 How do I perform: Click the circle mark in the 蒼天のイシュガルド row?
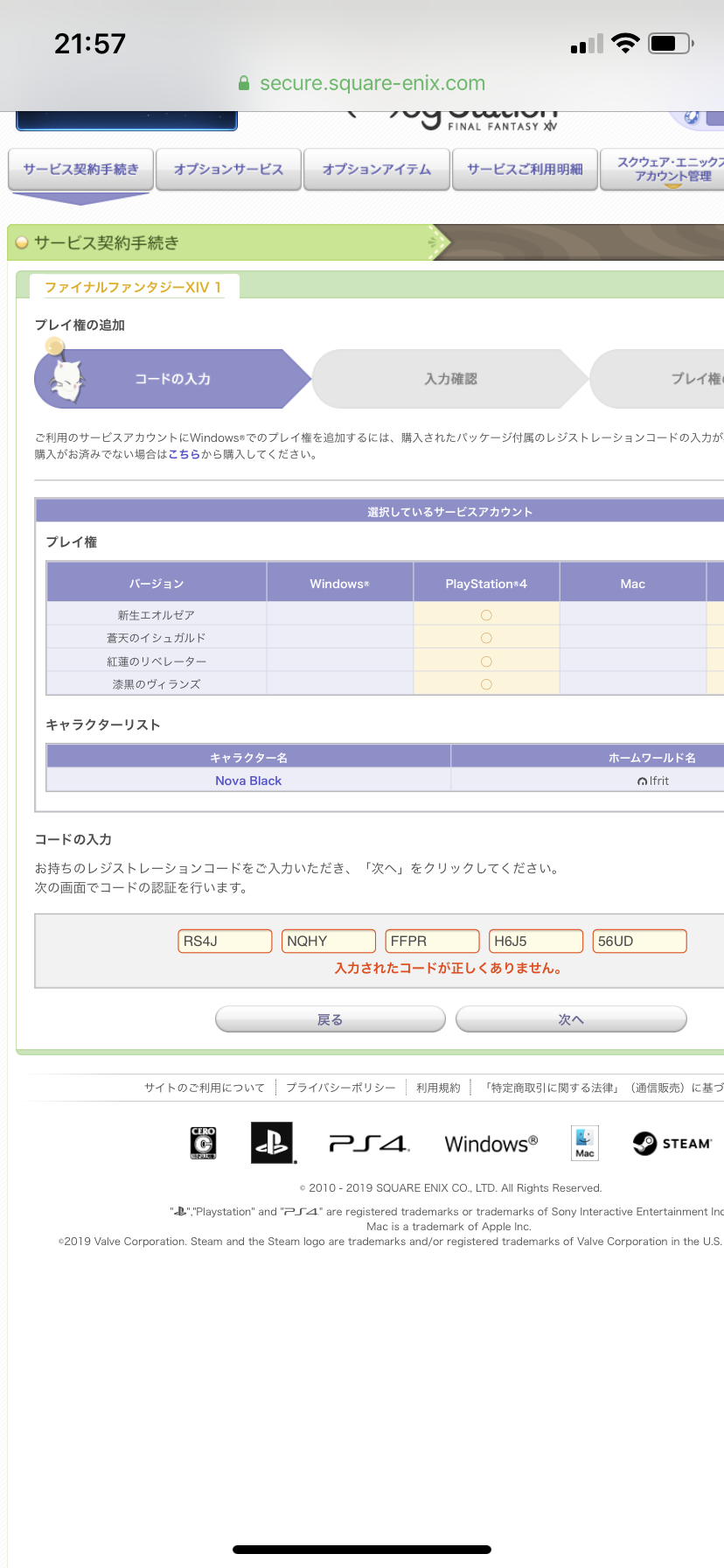(486, 638)
